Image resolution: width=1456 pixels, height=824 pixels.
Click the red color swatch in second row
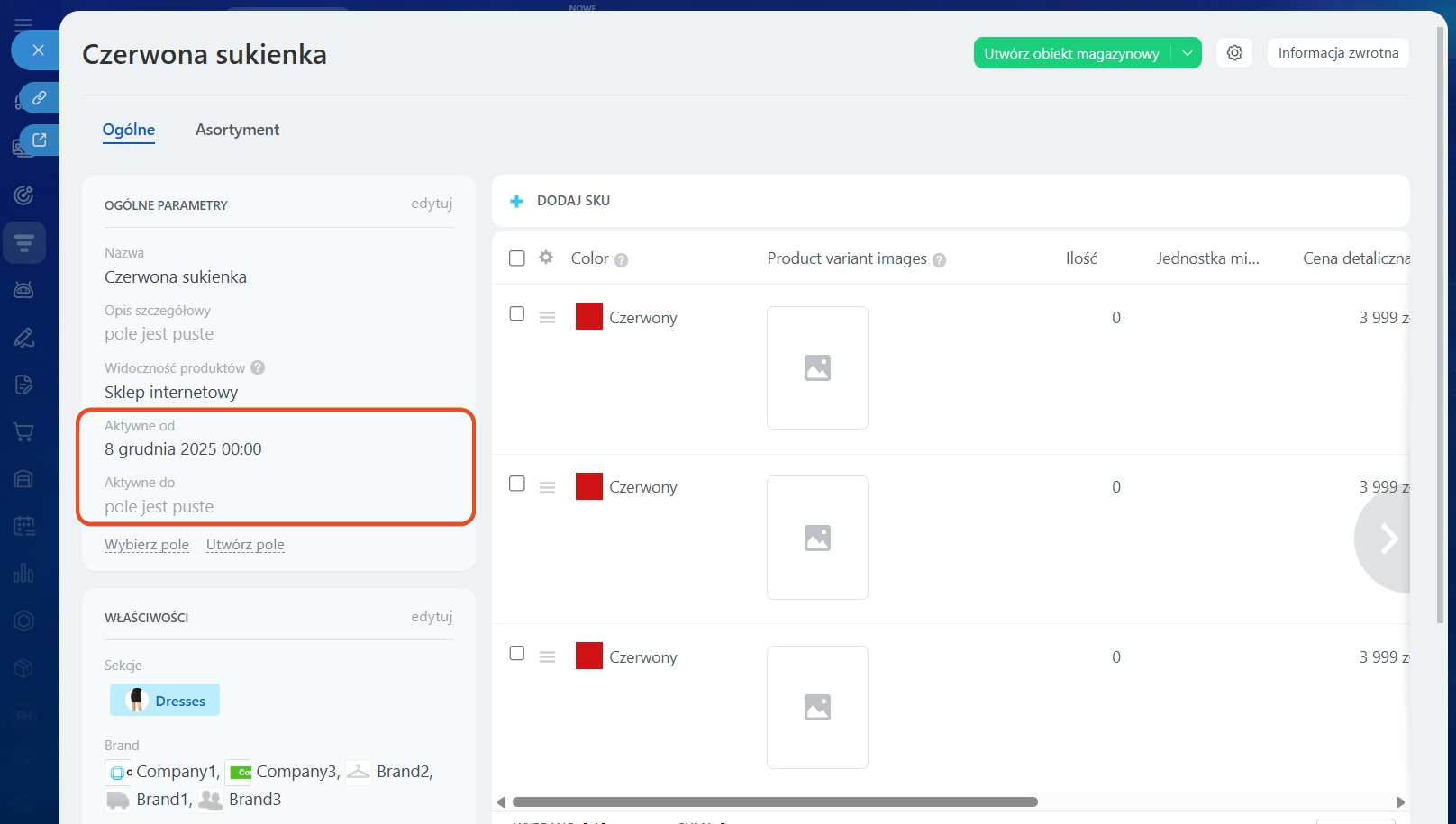pyautogui.click(x=589, y=486)
